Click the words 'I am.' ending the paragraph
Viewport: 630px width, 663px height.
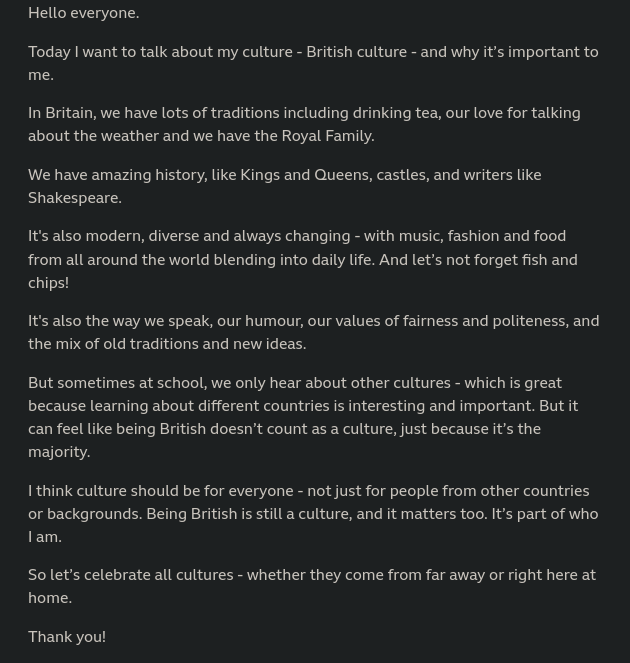45,537
